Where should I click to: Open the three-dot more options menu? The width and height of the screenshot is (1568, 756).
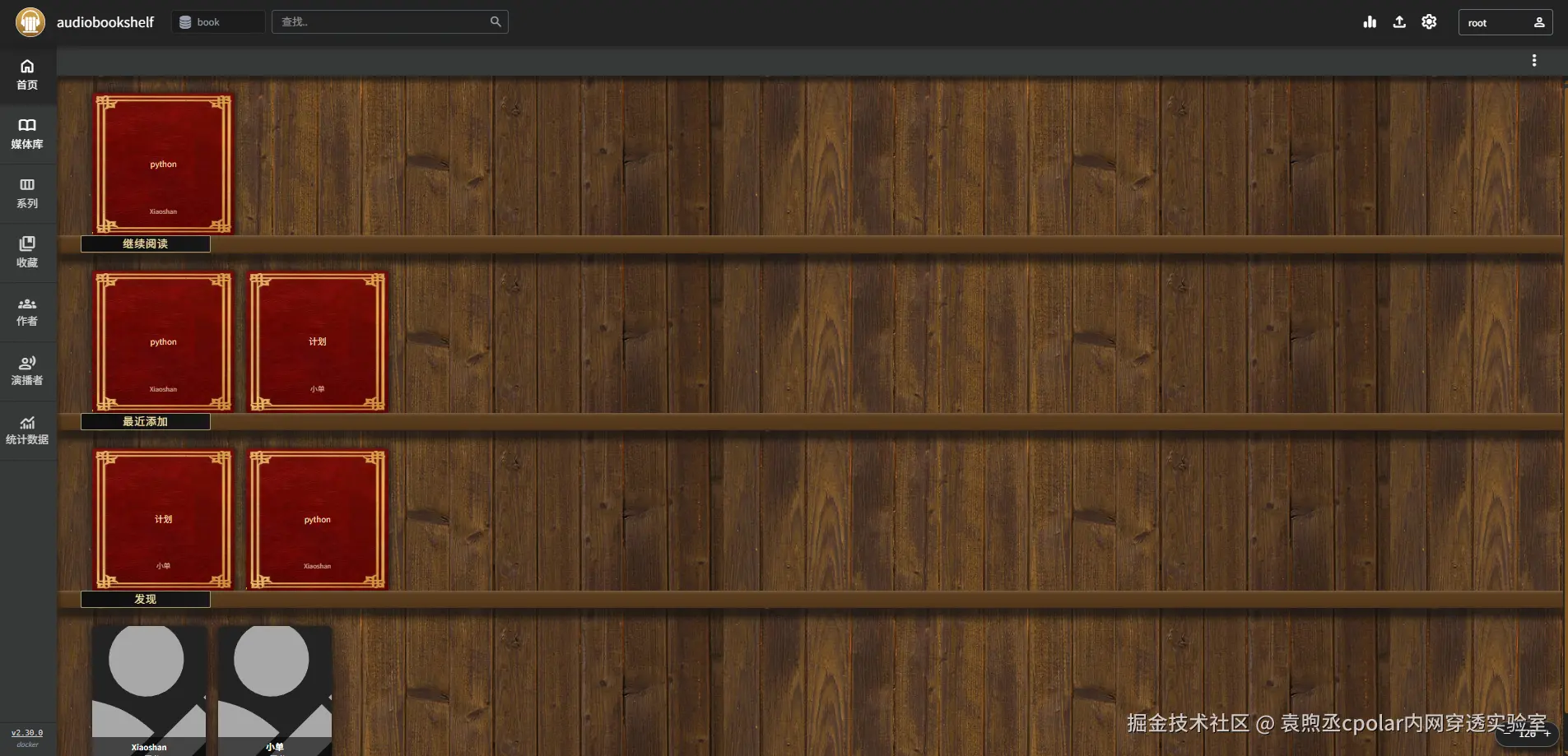[1534, 61]
